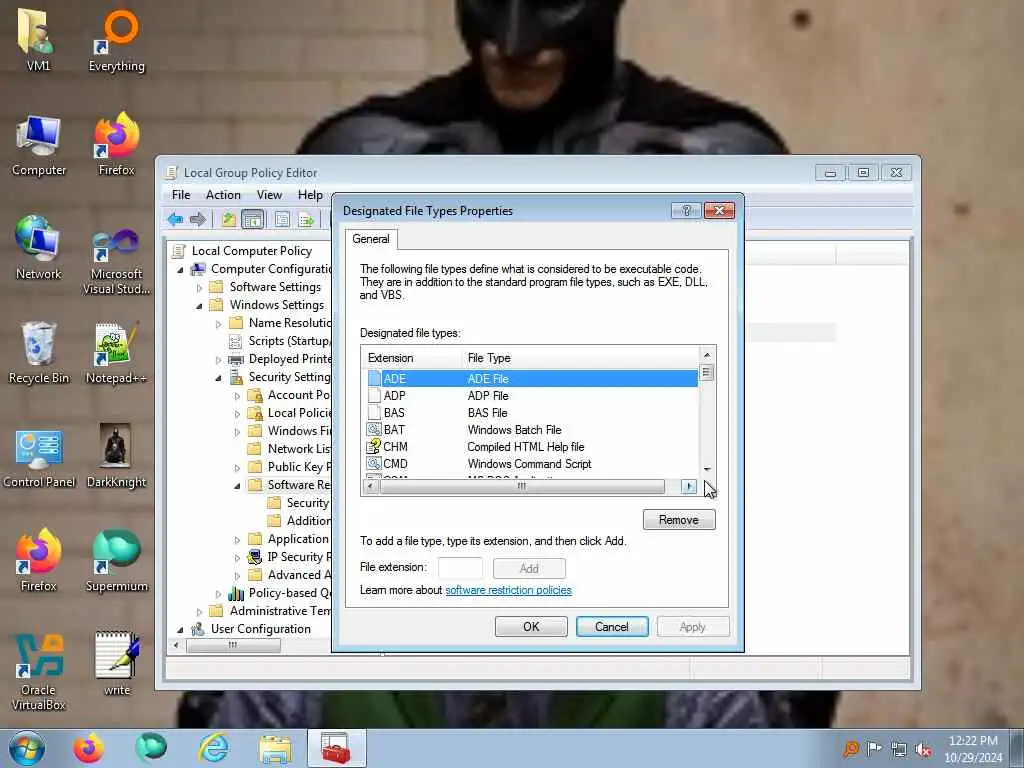Click the muted volume tray icon
Screen dimensions: 1024x768
pyautogui.click(x=923, y=749)
